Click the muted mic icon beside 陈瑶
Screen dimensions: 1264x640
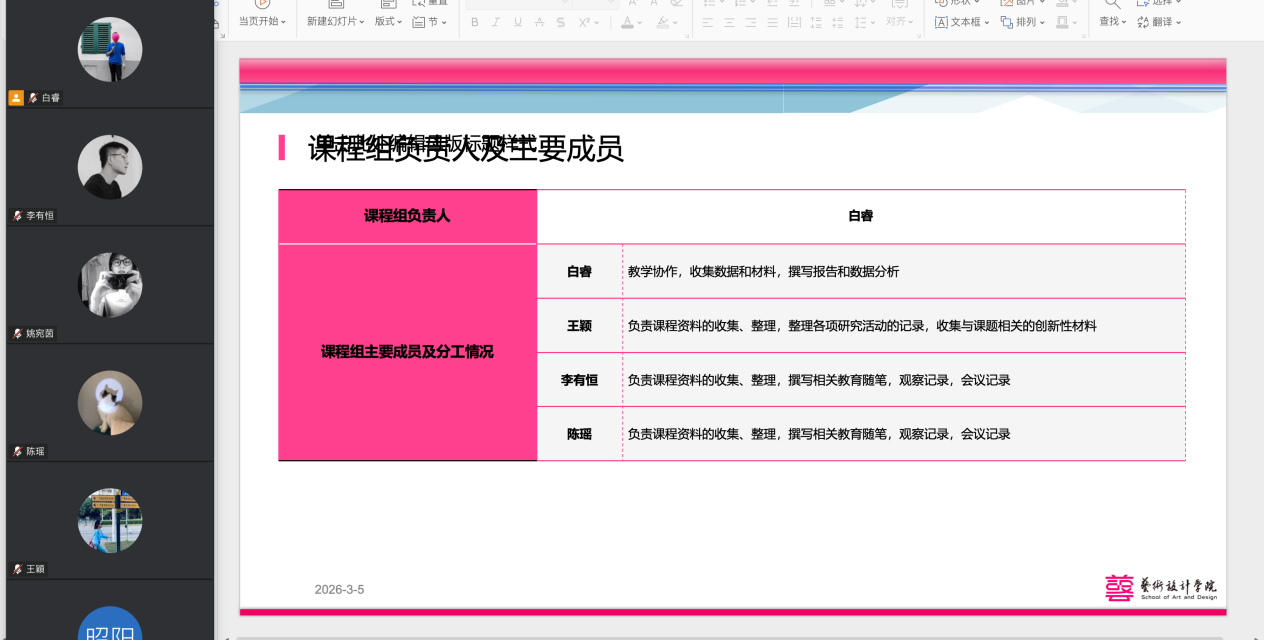[18, 451]
